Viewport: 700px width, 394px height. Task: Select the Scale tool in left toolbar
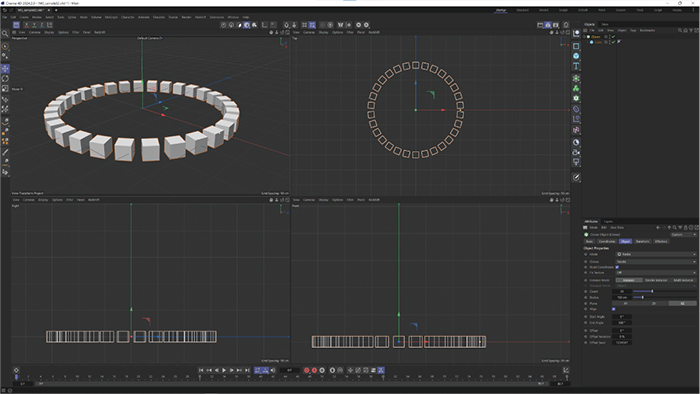point(5,88)
